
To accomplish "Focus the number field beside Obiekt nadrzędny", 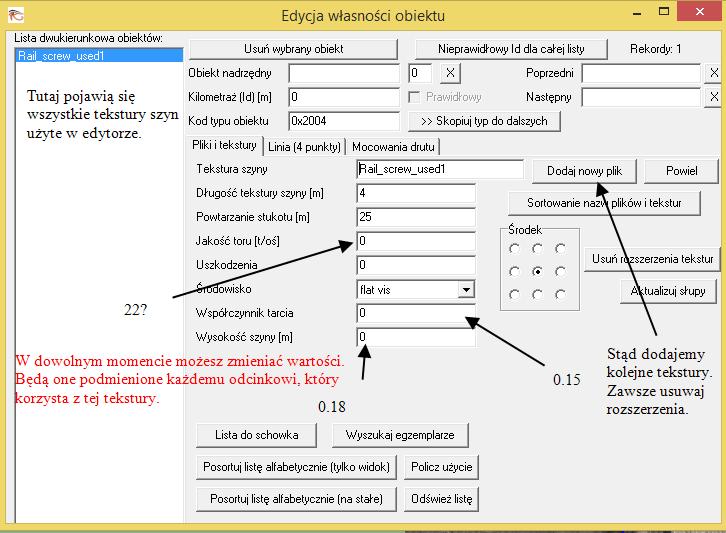I will (x=420, y=73).
